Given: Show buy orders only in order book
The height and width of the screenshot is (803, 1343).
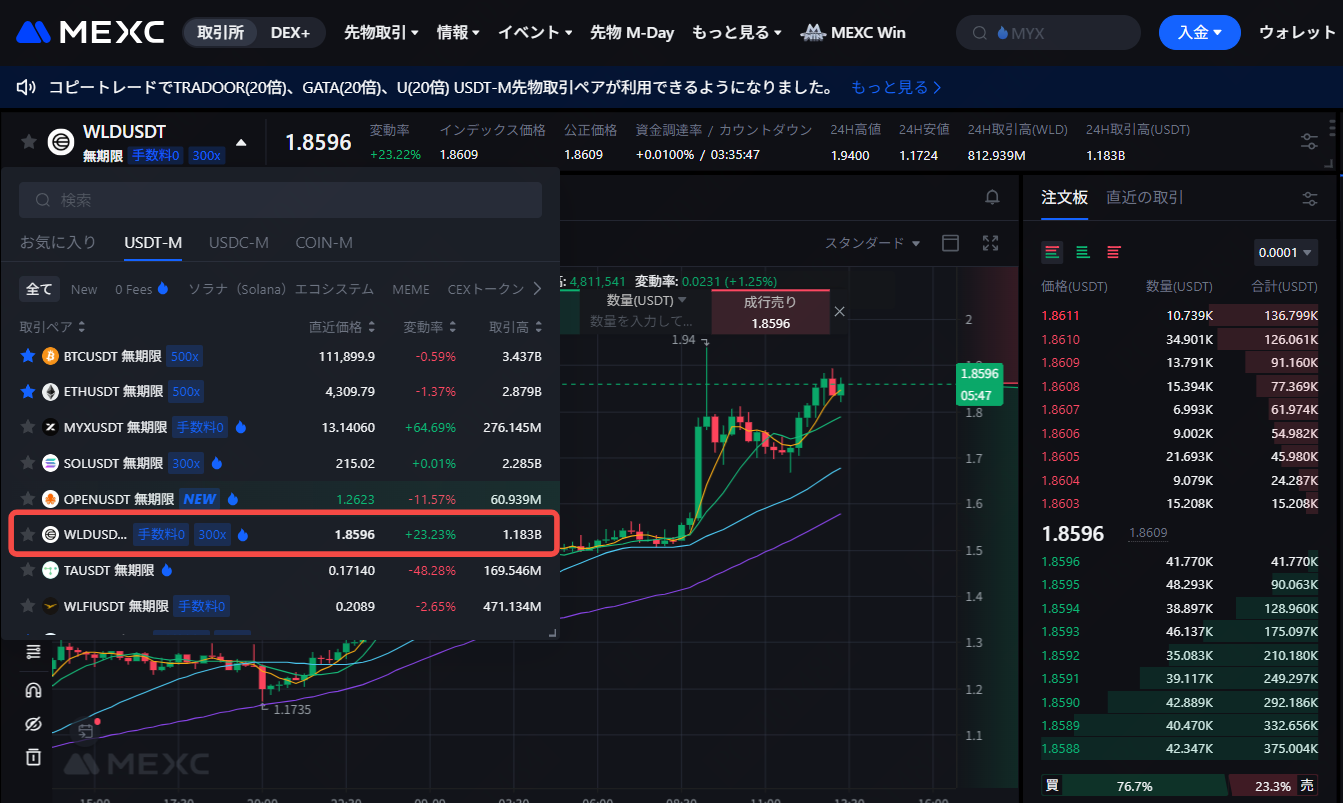Looking at the screenshot, I should click(x=1082, y=252).
